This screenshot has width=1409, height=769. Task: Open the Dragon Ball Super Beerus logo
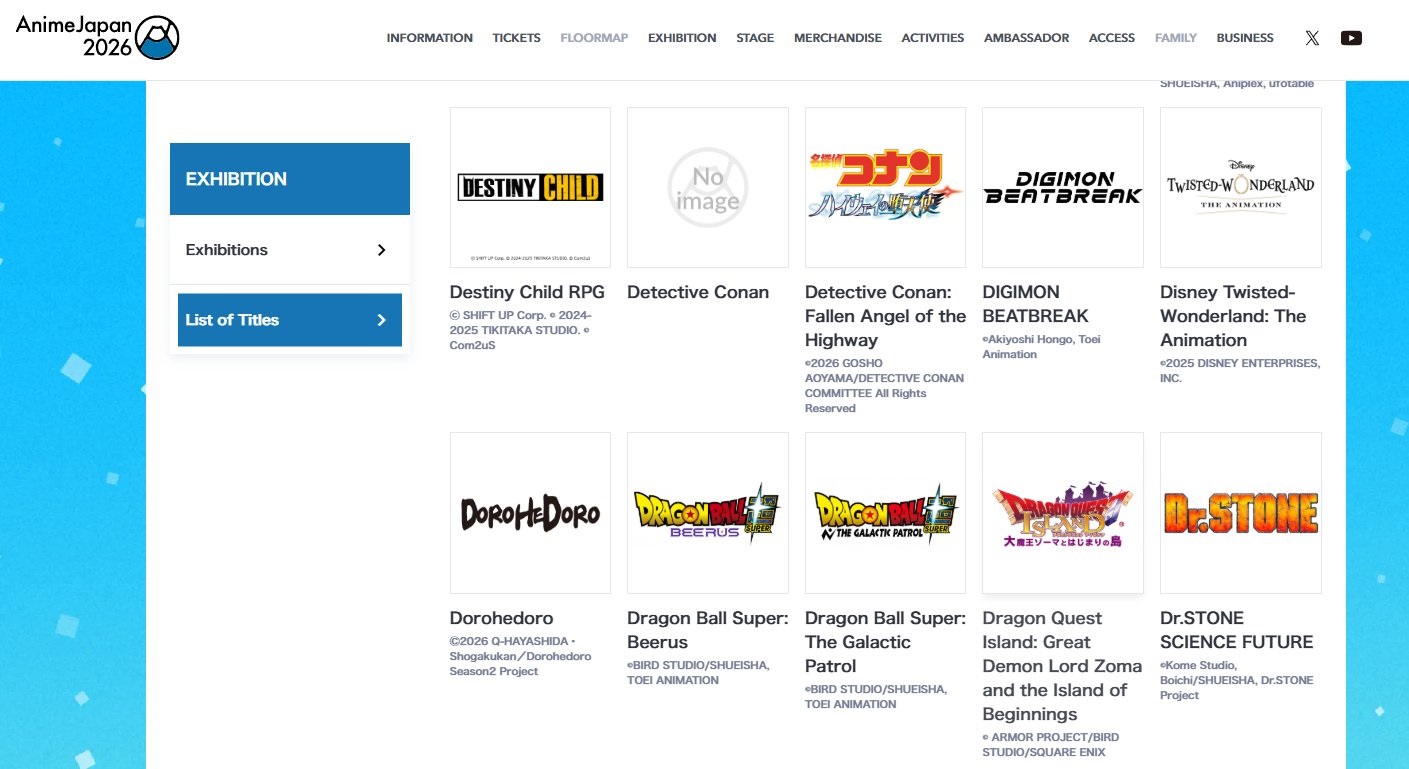pos(707,513)
